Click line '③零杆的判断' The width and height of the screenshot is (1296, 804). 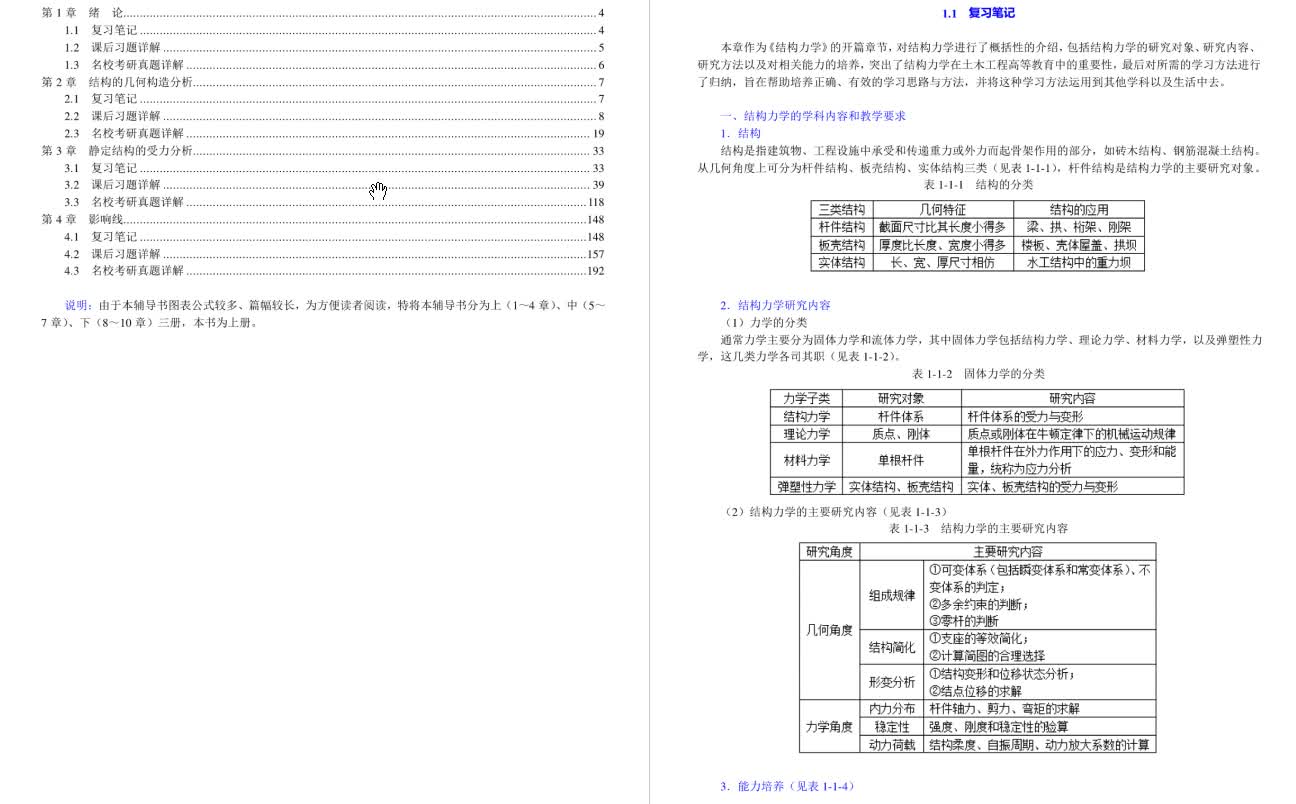pyautogui.click(x=963, y=621)
